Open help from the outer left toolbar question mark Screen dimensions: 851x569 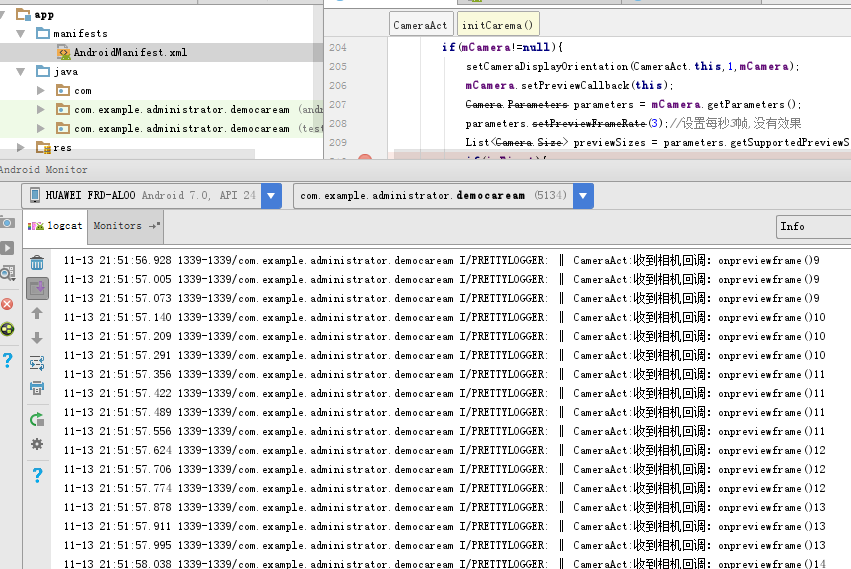(x=8, y=360)
